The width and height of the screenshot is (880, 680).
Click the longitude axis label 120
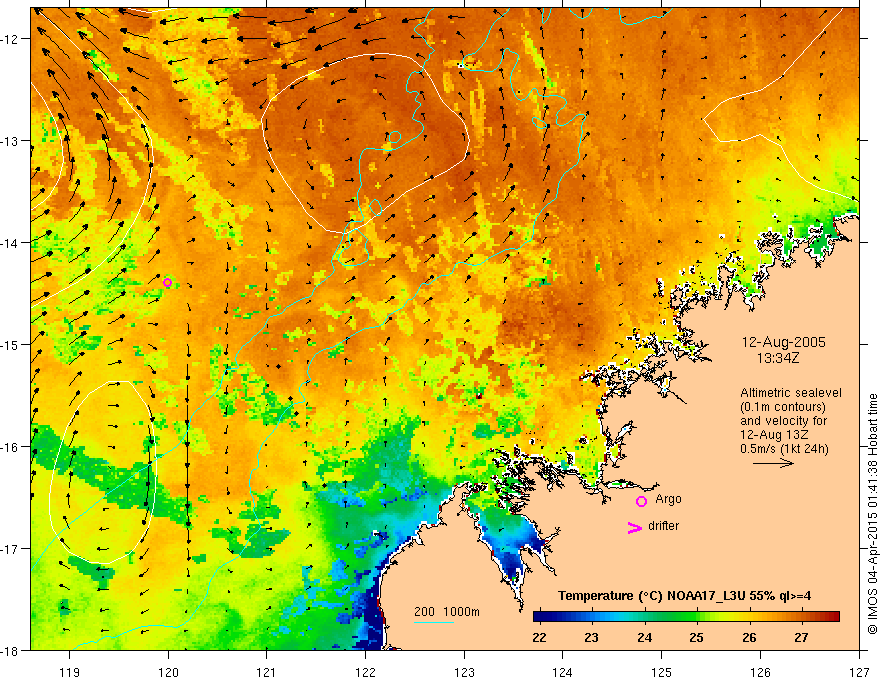coord(168,672)
